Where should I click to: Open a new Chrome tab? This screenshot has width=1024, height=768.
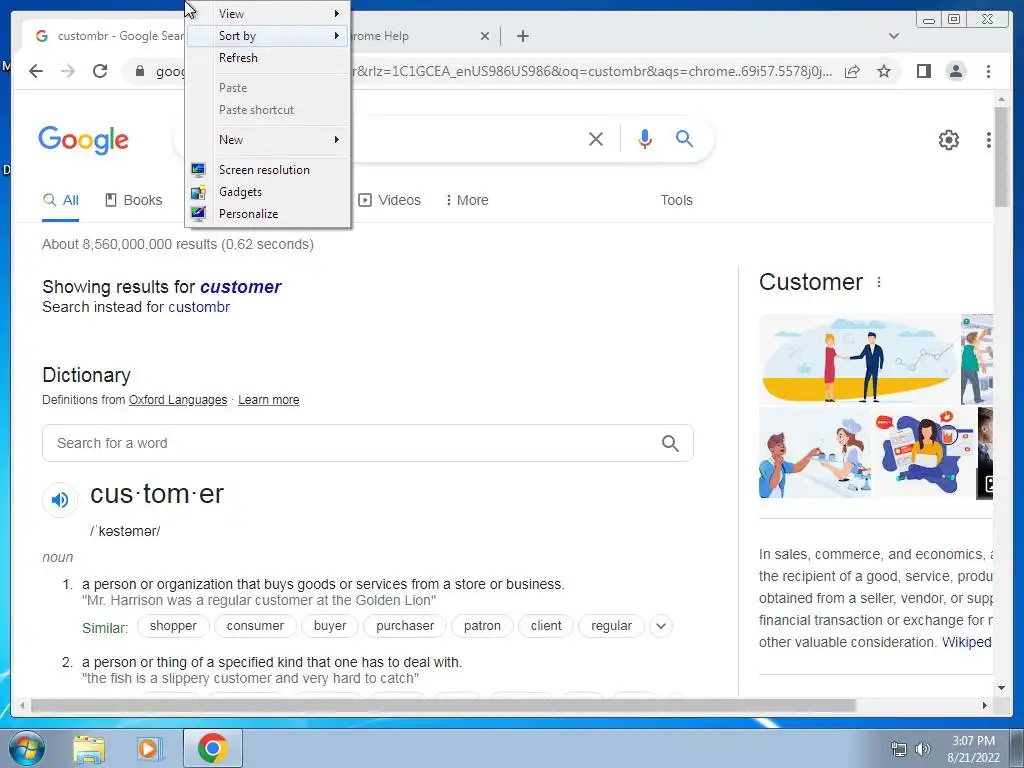522,36
